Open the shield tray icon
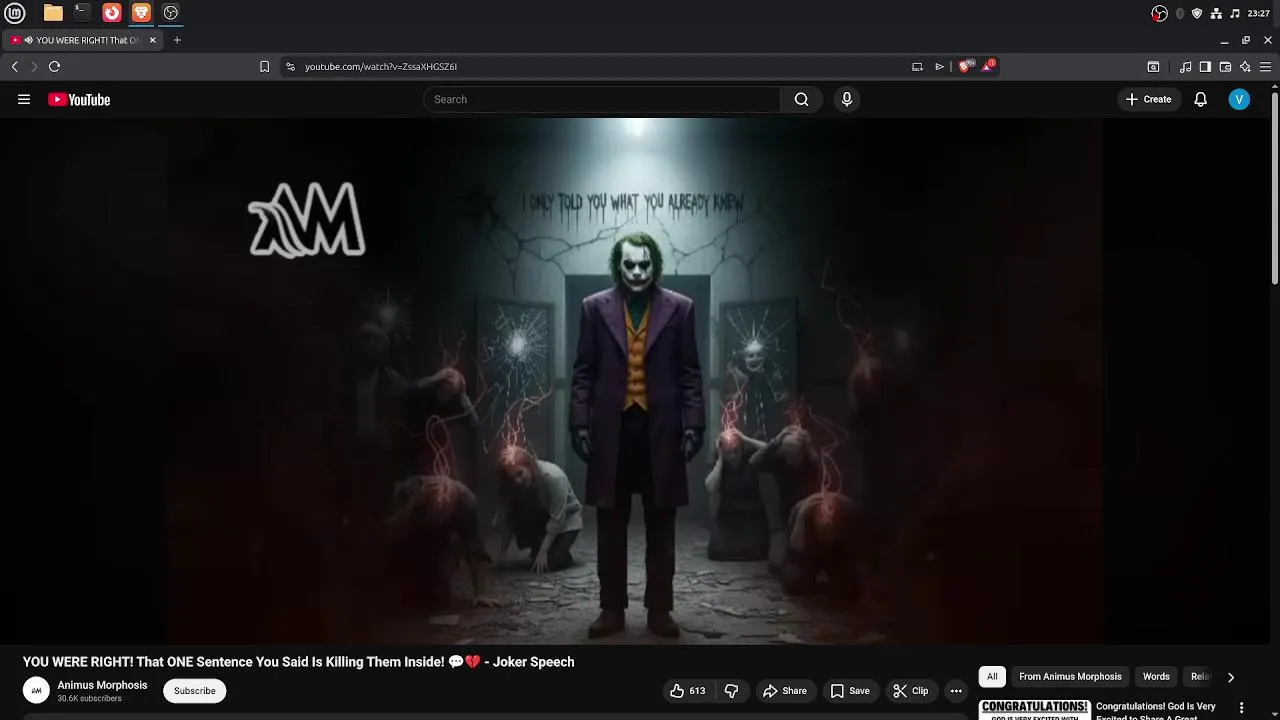Image resolution: width=1280 pixels, height=720 pixels. pyautogui.click(x=1197, y=13)
